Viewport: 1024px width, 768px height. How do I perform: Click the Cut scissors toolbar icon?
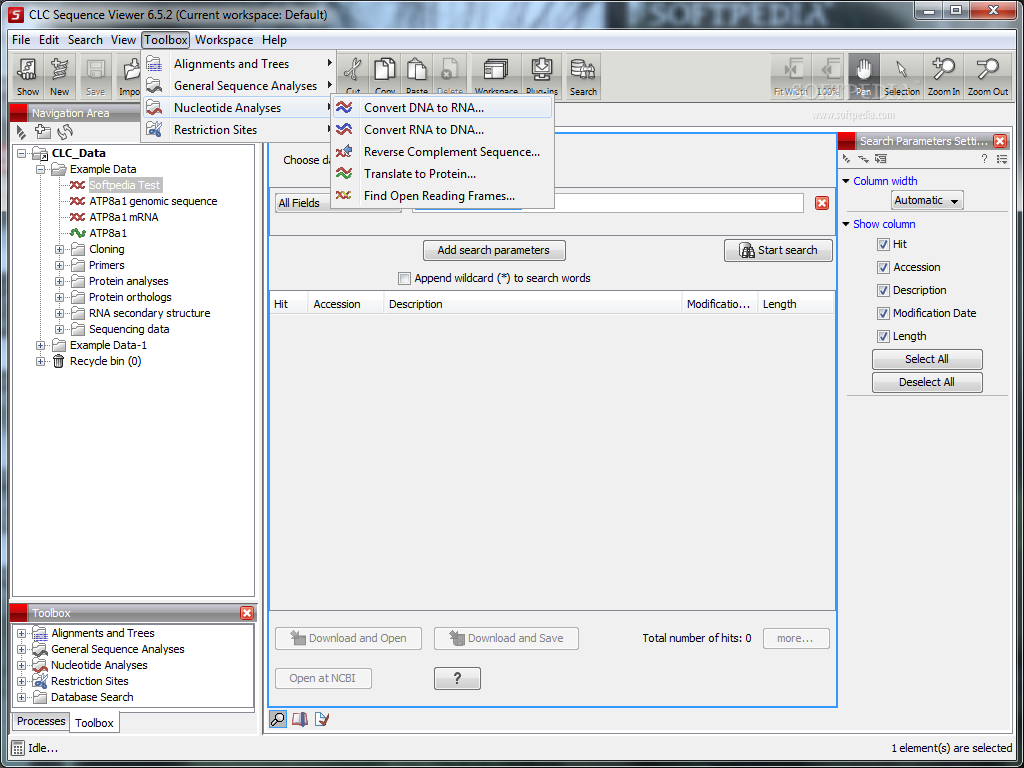point(353,76)
